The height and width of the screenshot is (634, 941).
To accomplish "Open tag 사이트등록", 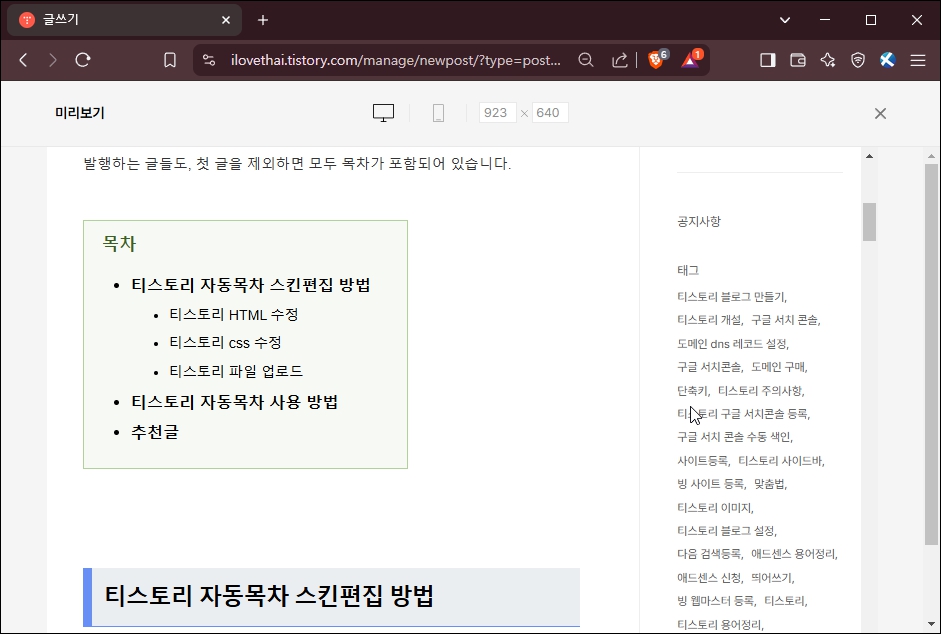I will (702, 460).
